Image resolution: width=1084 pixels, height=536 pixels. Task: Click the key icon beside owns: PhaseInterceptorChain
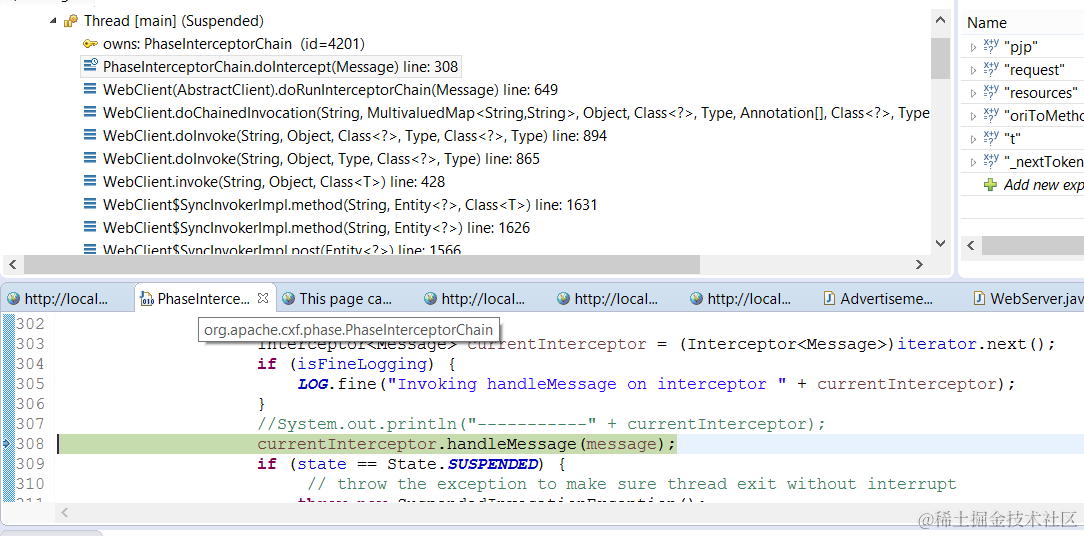tap(90, 44)
